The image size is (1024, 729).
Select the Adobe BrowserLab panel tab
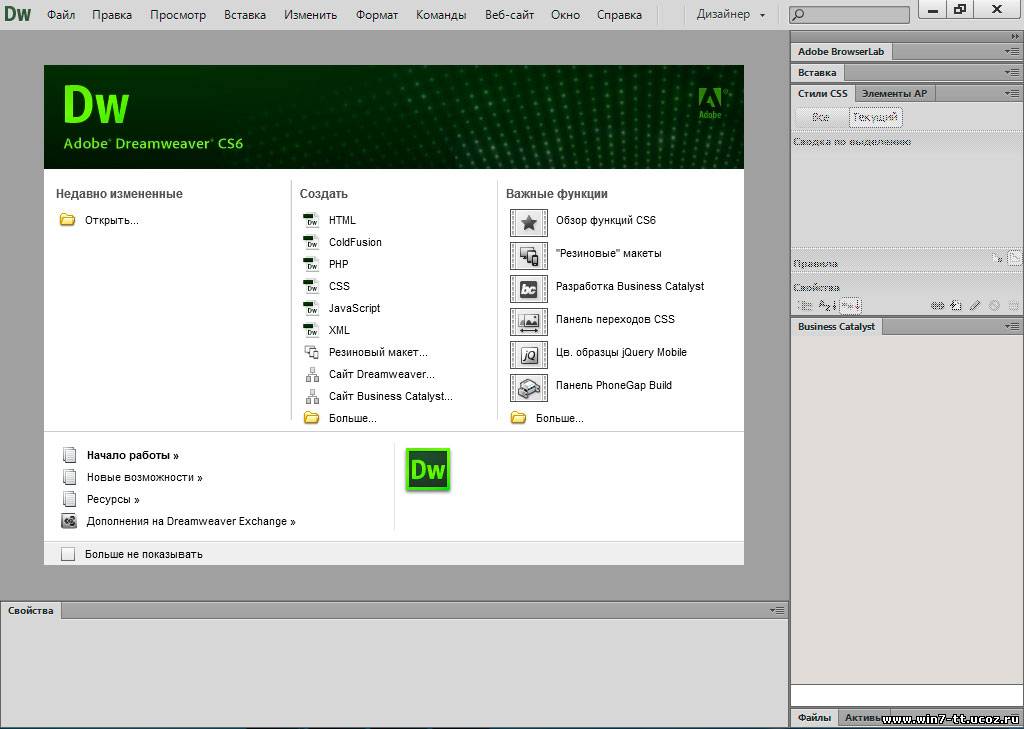pos(841,51)
